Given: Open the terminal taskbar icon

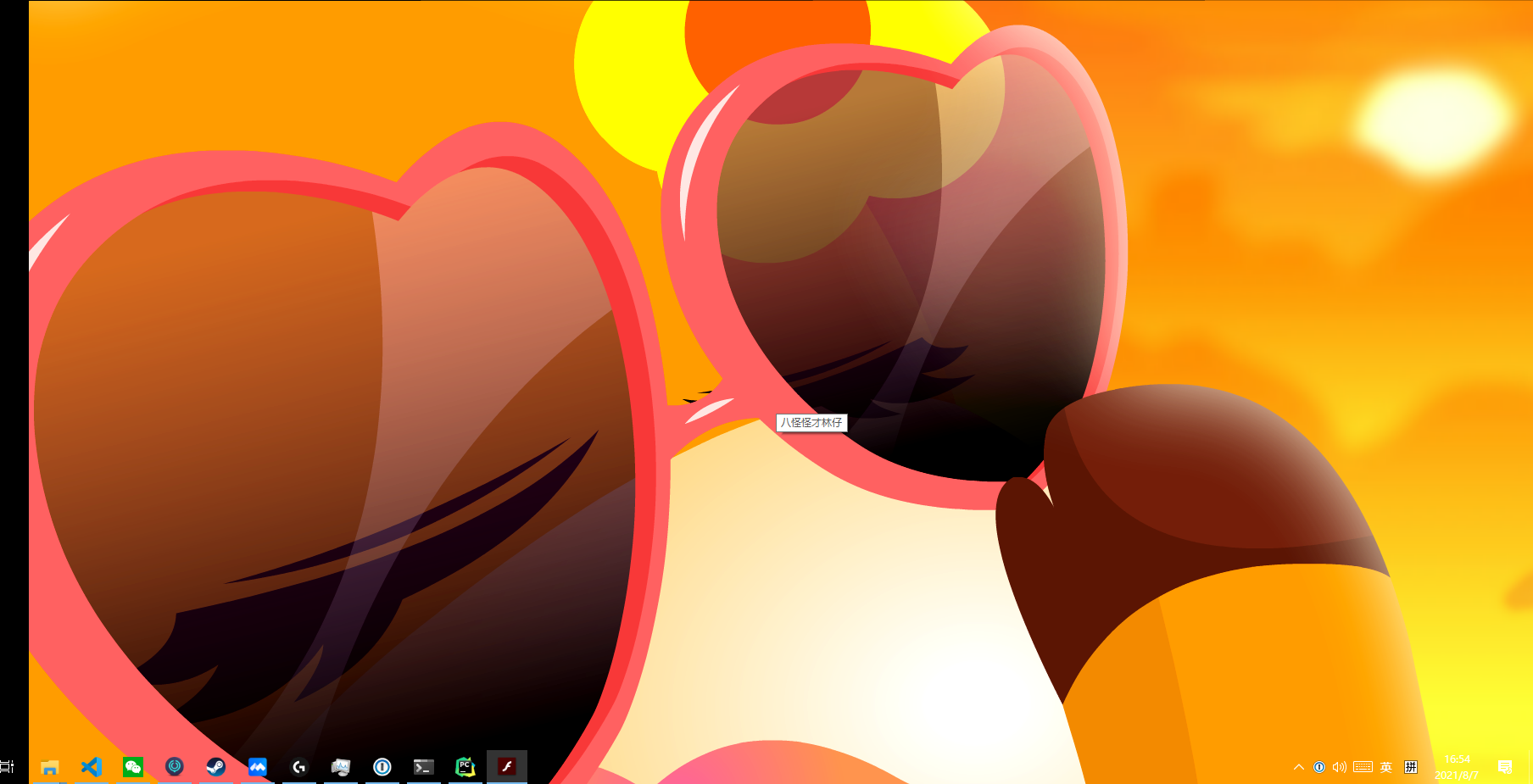Looking at the screenshot, I should [x=423, y=767].
